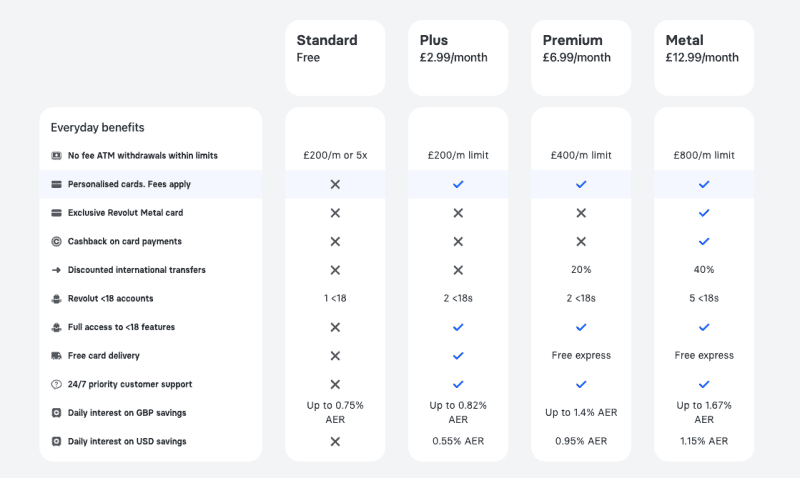800x478 pixels.
Task: Click the Discounted international transfers arrow icon
Action: pos(57,270)
